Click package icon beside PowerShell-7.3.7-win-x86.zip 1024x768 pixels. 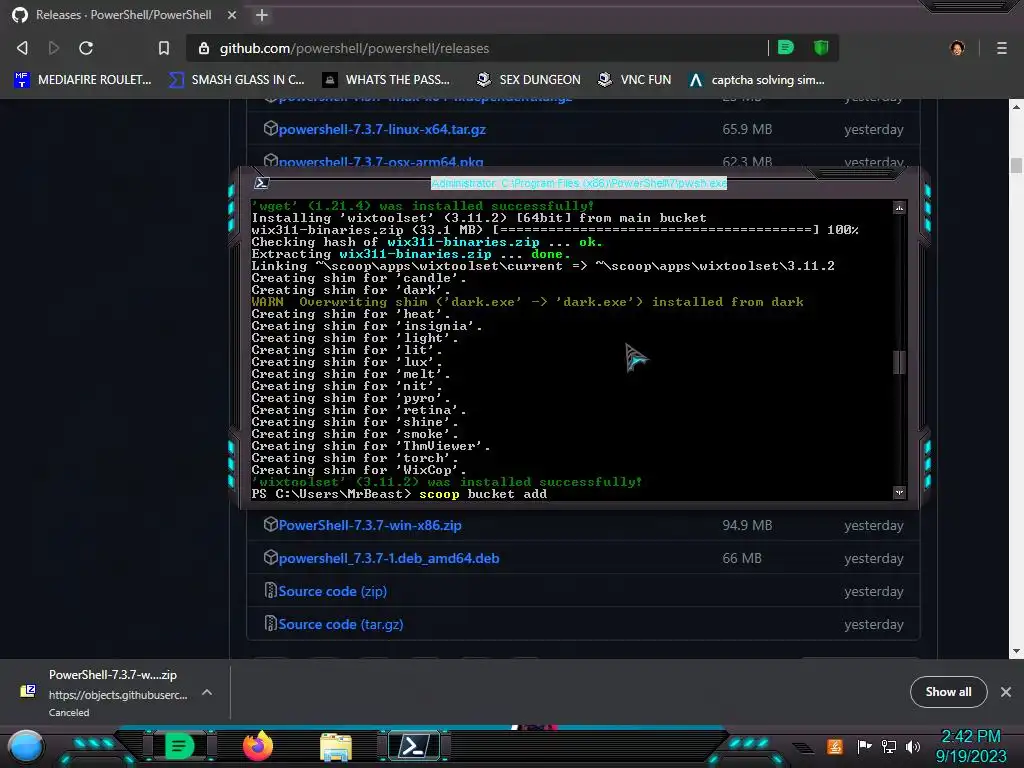tap(270, 524)
